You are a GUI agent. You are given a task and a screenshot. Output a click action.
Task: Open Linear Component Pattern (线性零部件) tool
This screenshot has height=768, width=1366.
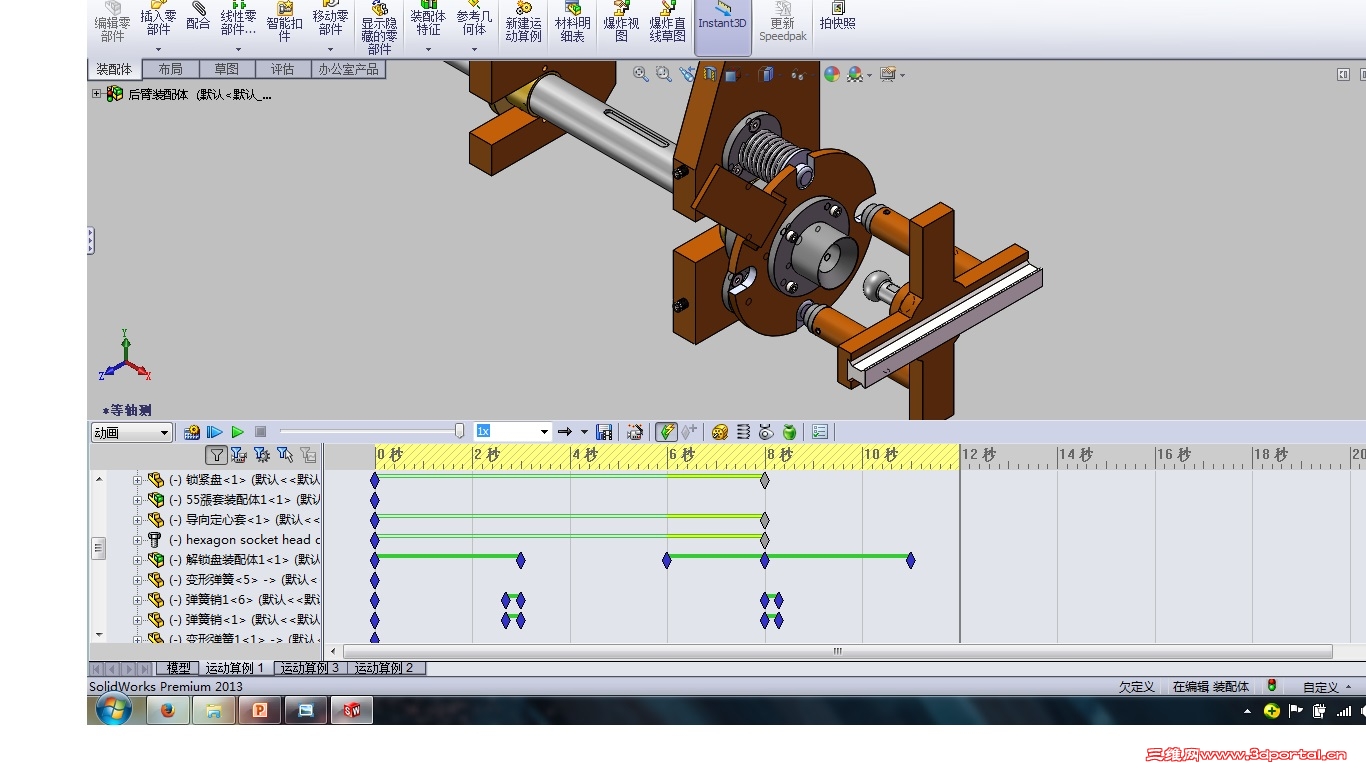(238, 20)
